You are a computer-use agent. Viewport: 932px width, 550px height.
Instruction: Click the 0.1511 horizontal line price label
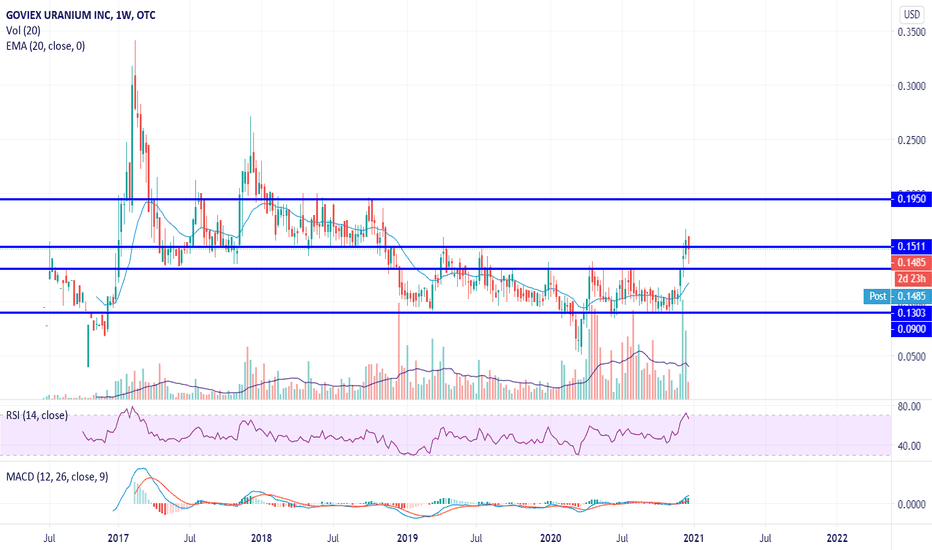tap(911, 246)
